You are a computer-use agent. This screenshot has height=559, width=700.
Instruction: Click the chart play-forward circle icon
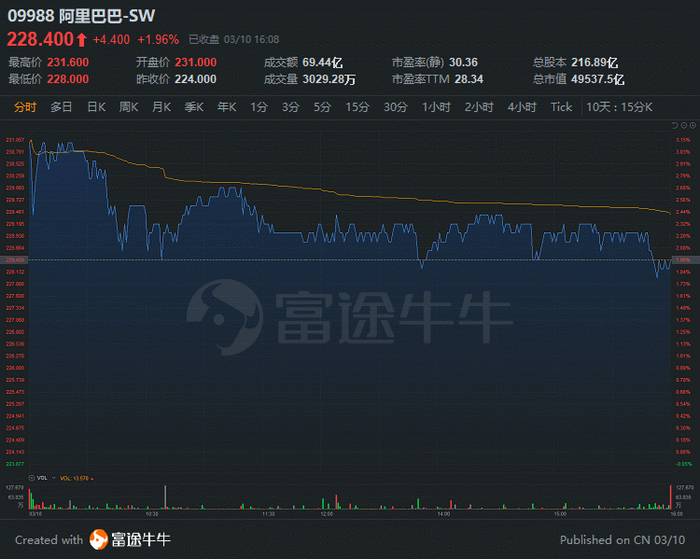click(x=693, y=125)
